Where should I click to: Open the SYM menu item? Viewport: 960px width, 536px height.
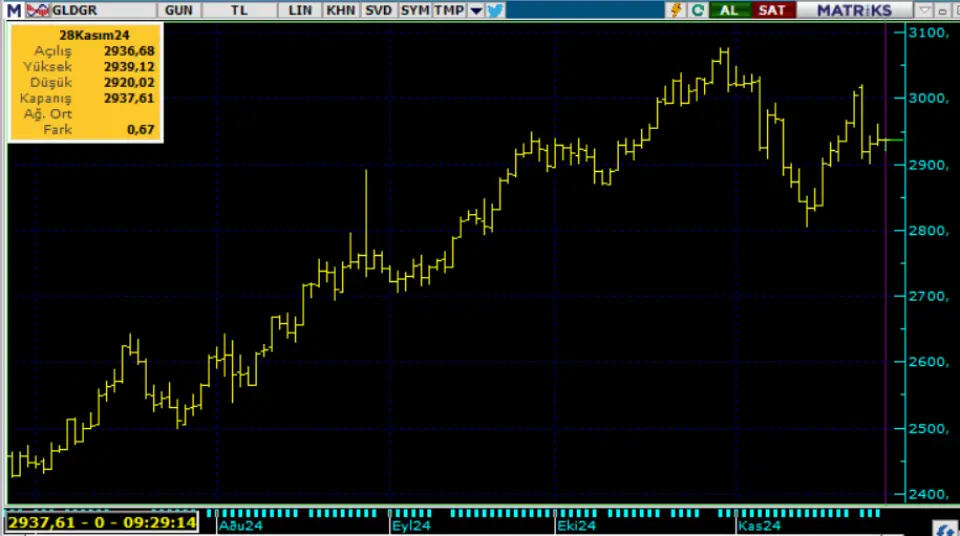tap(414, 10)
